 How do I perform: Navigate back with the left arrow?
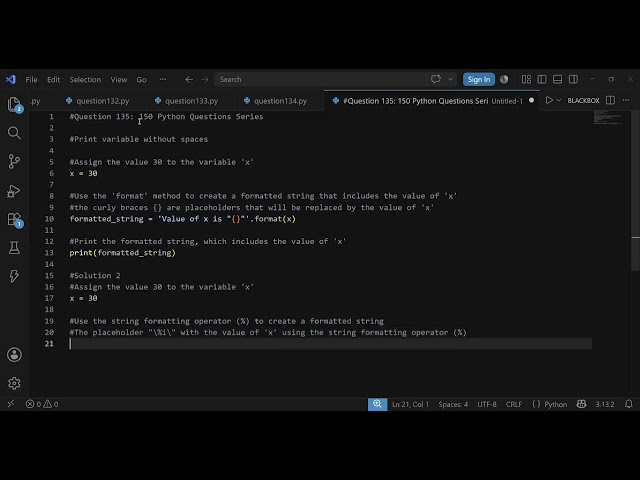tap(189, 79)
